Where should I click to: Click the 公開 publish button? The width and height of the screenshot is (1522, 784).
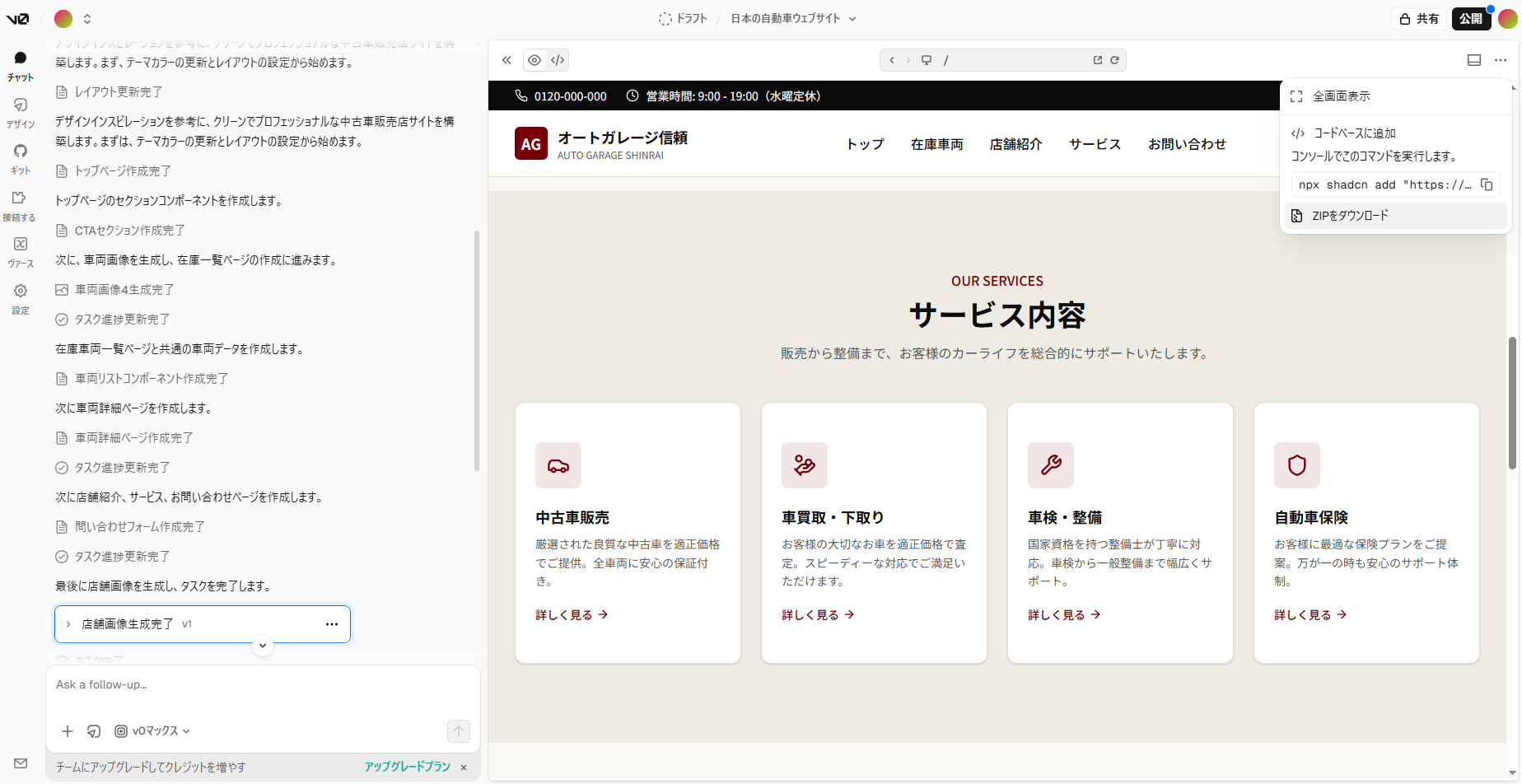(1471, 18)
